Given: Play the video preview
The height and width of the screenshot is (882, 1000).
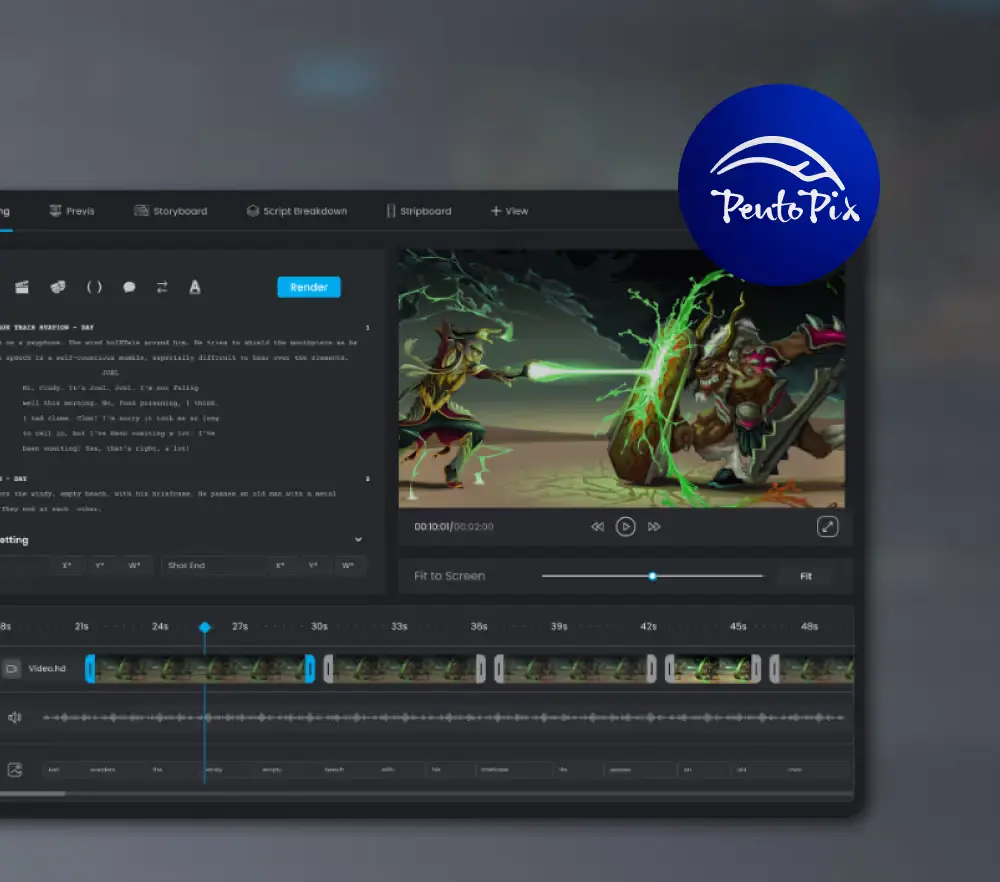Looking at the screenshot, I should [626, 527].
